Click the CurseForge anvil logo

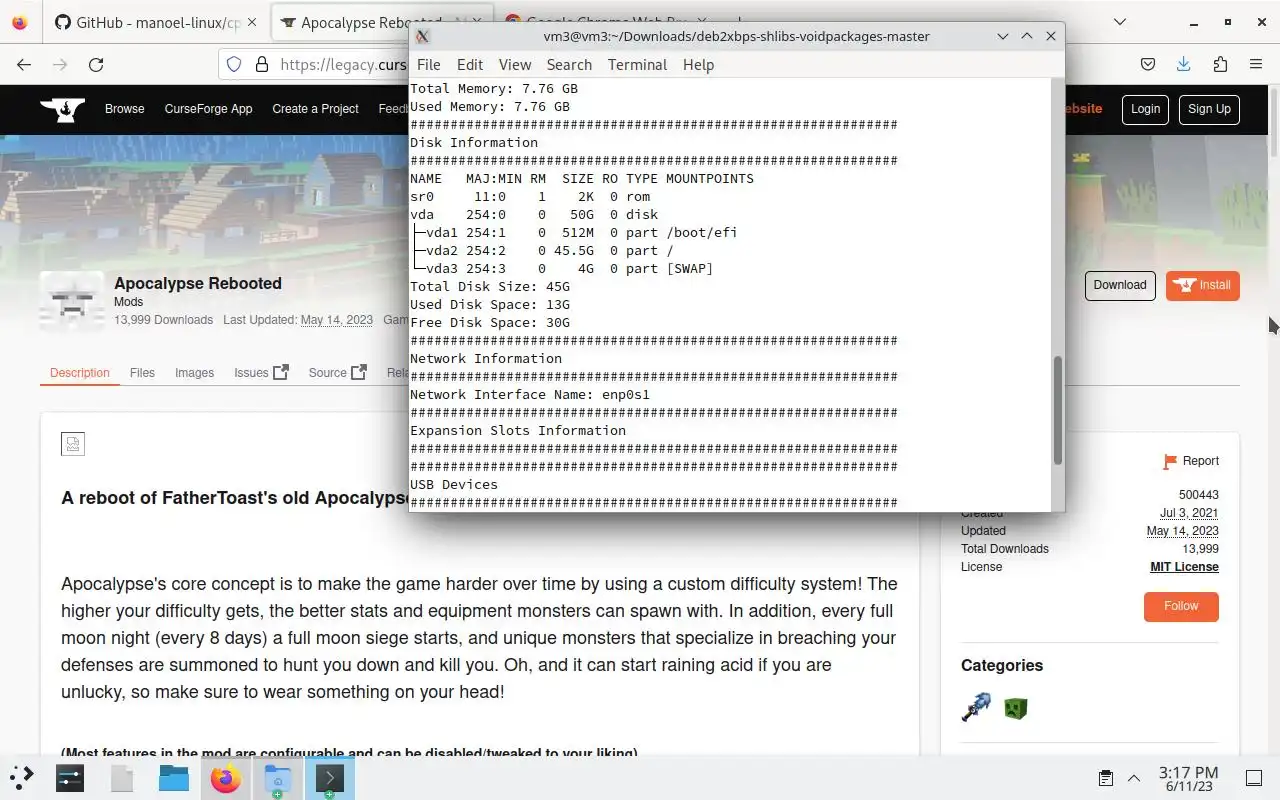coord(62,109)
